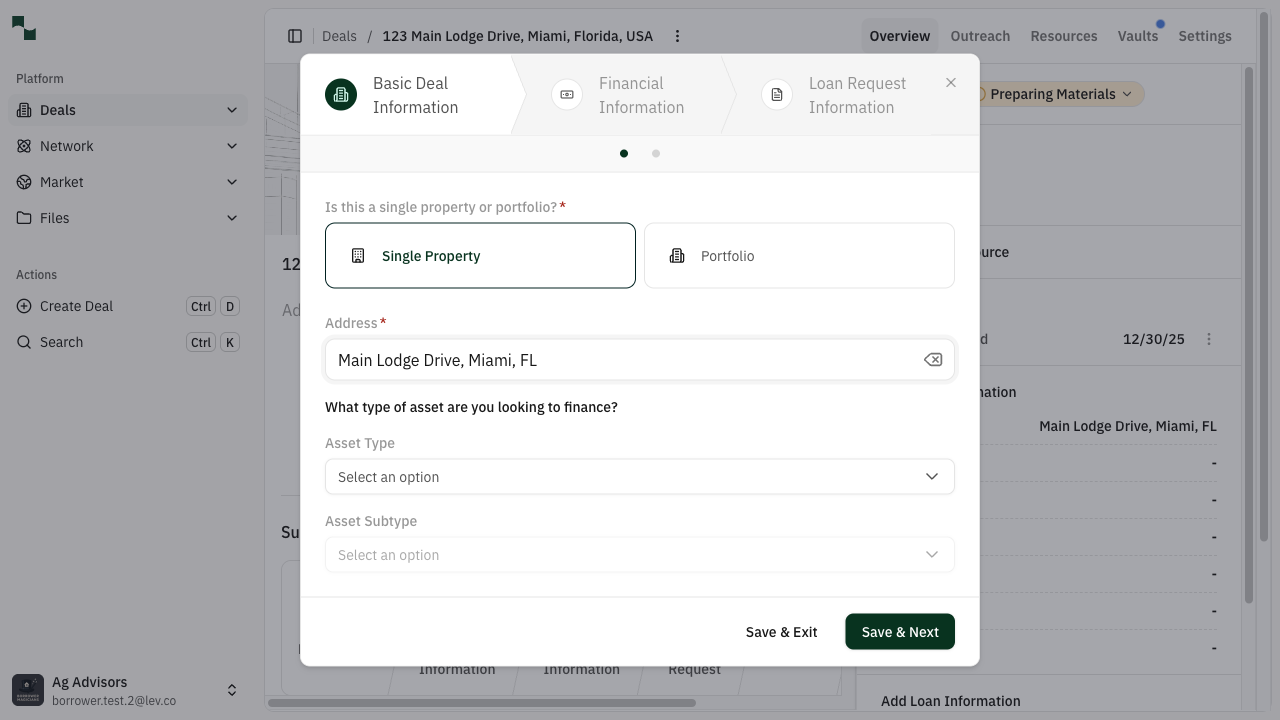
Task: Select the Deals icon in the sidebar
Action: pos(22,110)
